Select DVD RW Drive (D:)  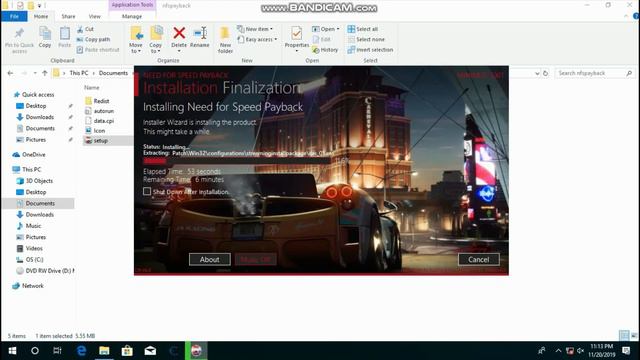pyautogui.click(x=45, y=271)
